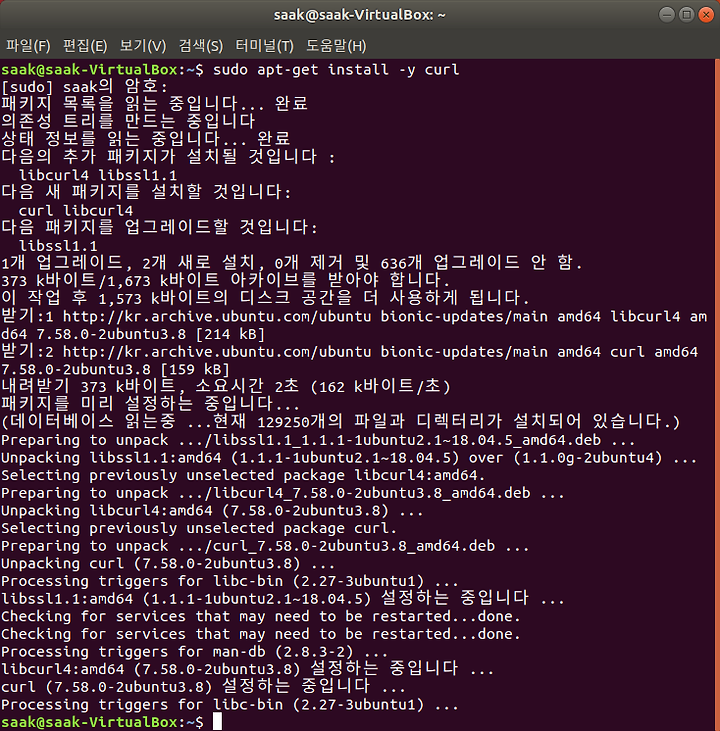This screenshot has height=731, width=720.
Task: Open the 검색(S) menu
Action: pos(201,46)
